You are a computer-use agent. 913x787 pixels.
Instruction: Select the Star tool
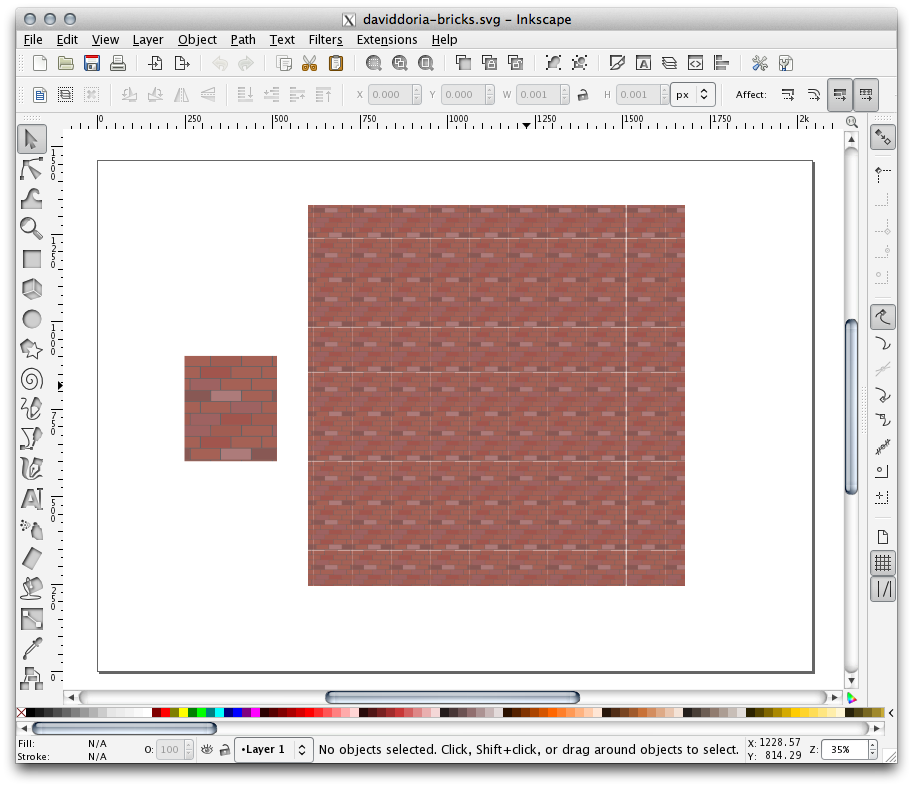[x=31, y=348]
